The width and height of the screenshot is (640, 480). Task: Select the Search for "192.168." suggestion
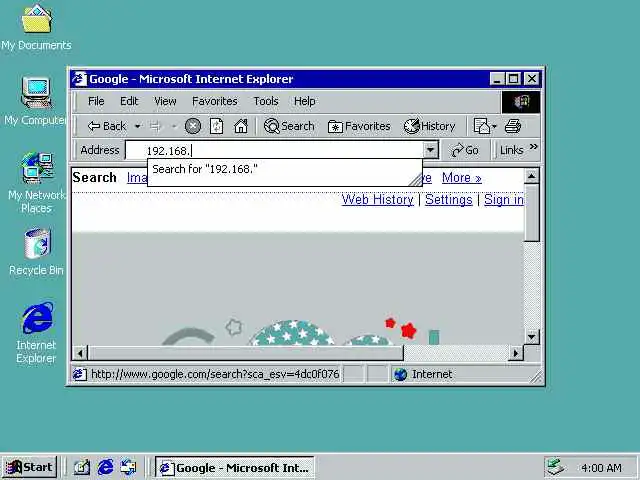284,169
